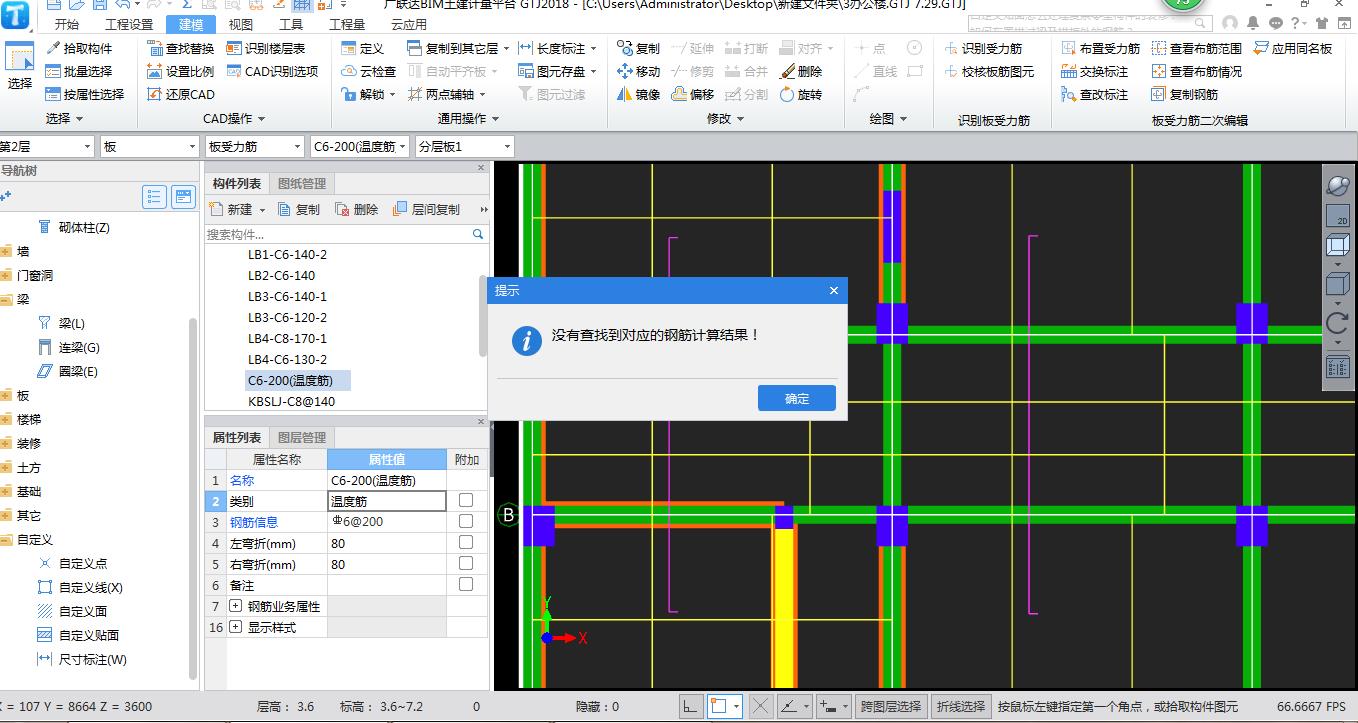Image resolution: width=1358 pixels, height=723 pixels.
Task: Click 布置受力筋 place rebar tool
Action: 1100,48
